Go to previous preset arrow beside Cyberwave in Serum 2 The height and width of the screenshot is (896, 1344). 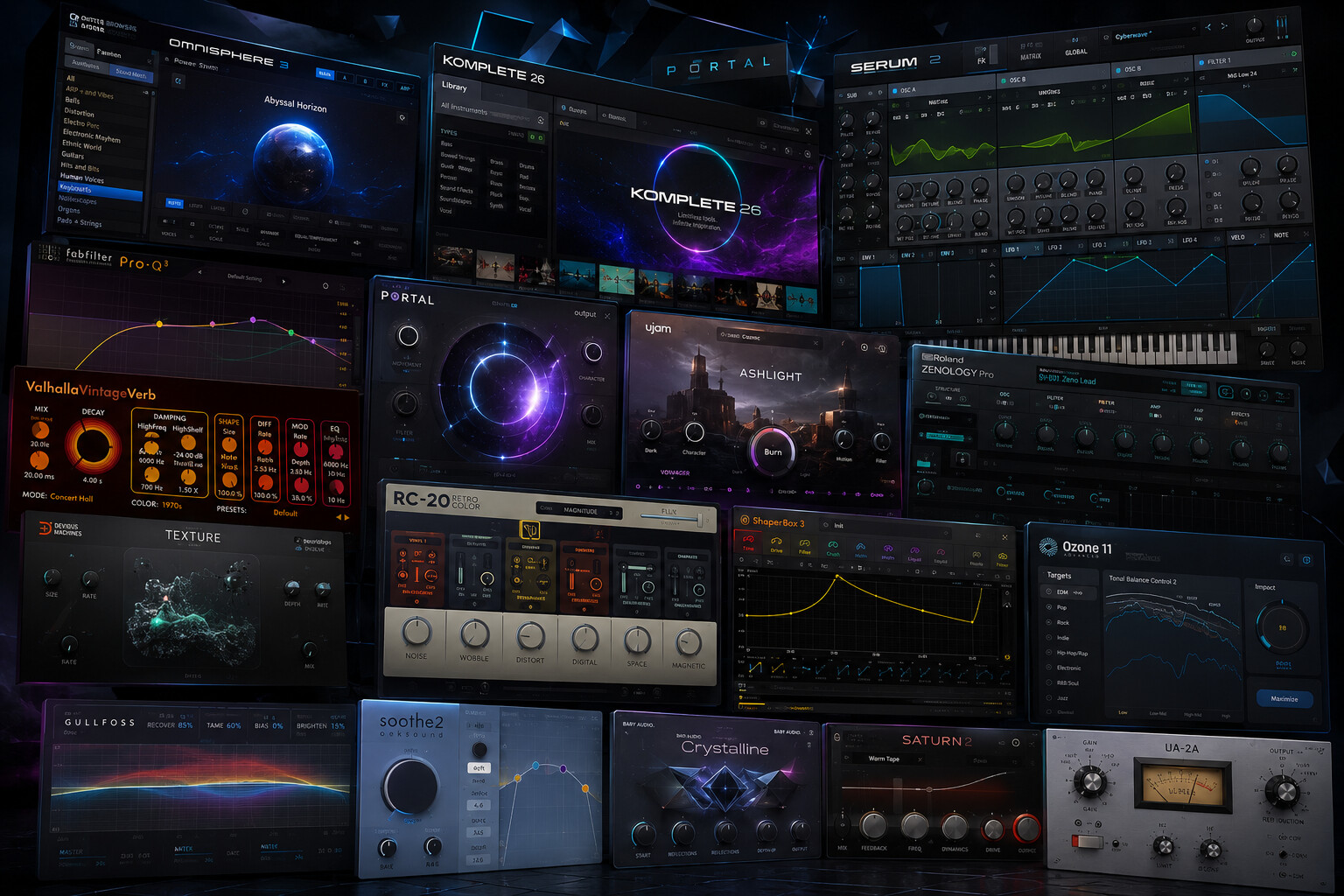[x=1209, y=27]
